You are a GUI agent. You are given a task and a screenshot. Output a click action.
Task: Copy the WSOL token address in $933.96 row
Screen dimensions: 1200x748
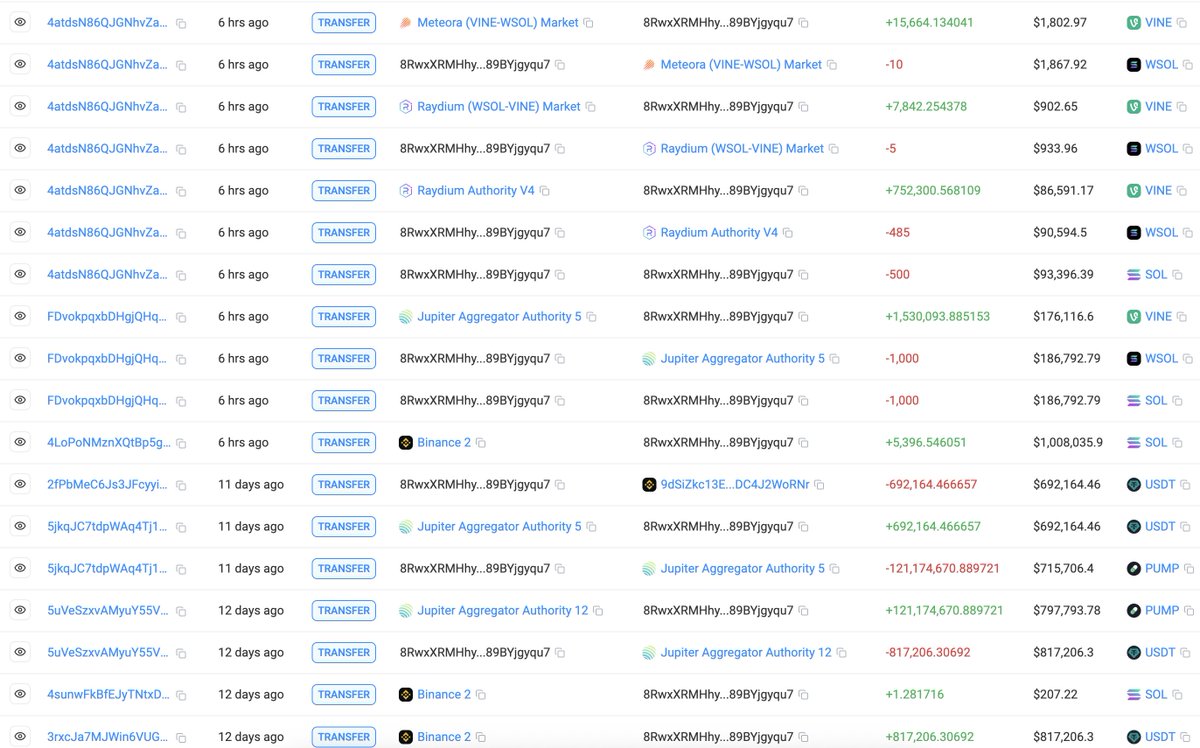click(1188, 149)
